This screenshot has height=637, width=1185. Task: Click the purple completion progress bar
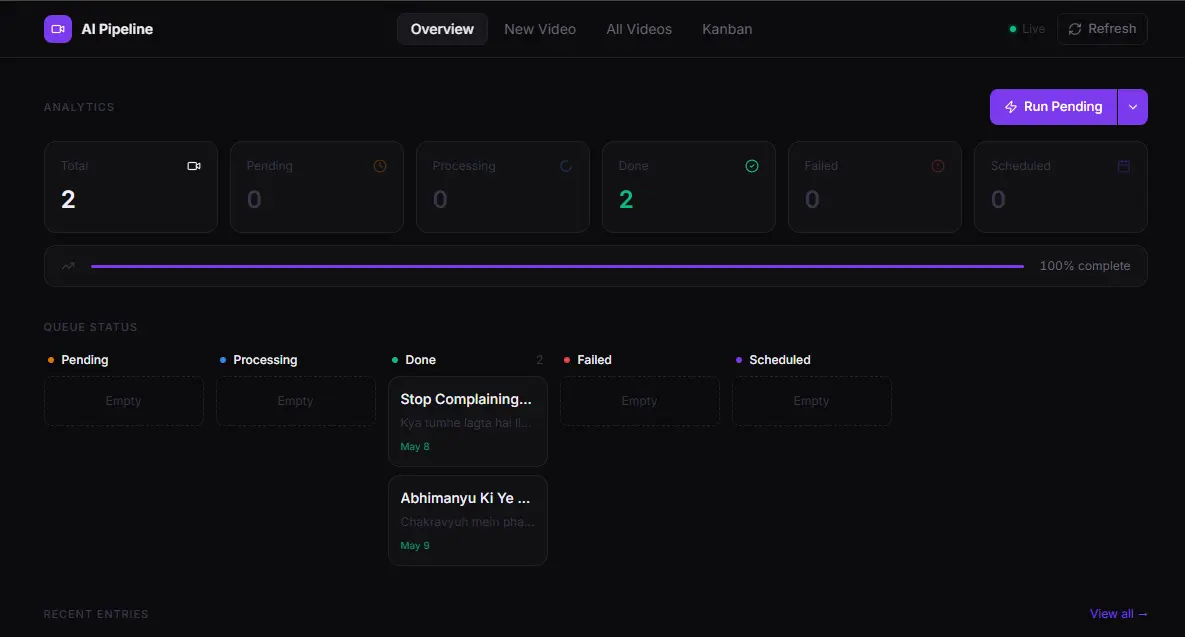(x=557, y=266)
